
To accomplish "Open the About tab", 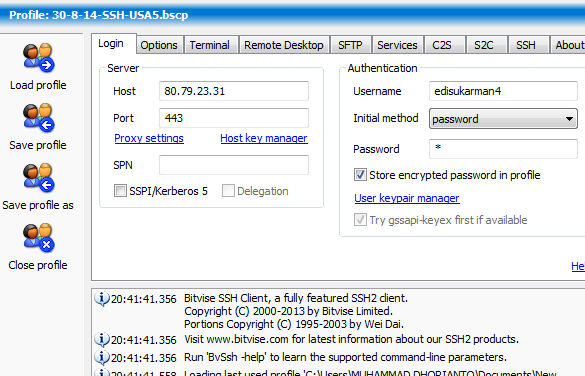I will click(568, 45).
